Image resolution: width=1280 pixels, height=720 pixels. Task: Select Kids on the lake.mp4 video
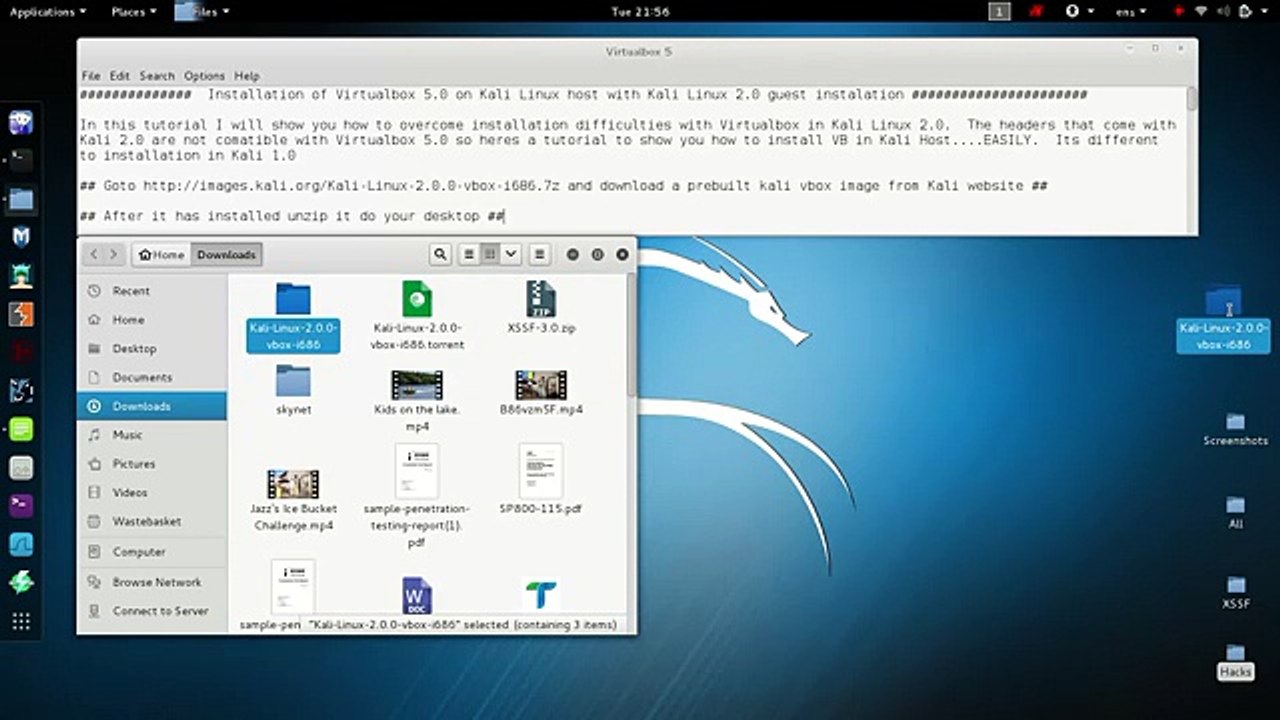click(417, 400)
